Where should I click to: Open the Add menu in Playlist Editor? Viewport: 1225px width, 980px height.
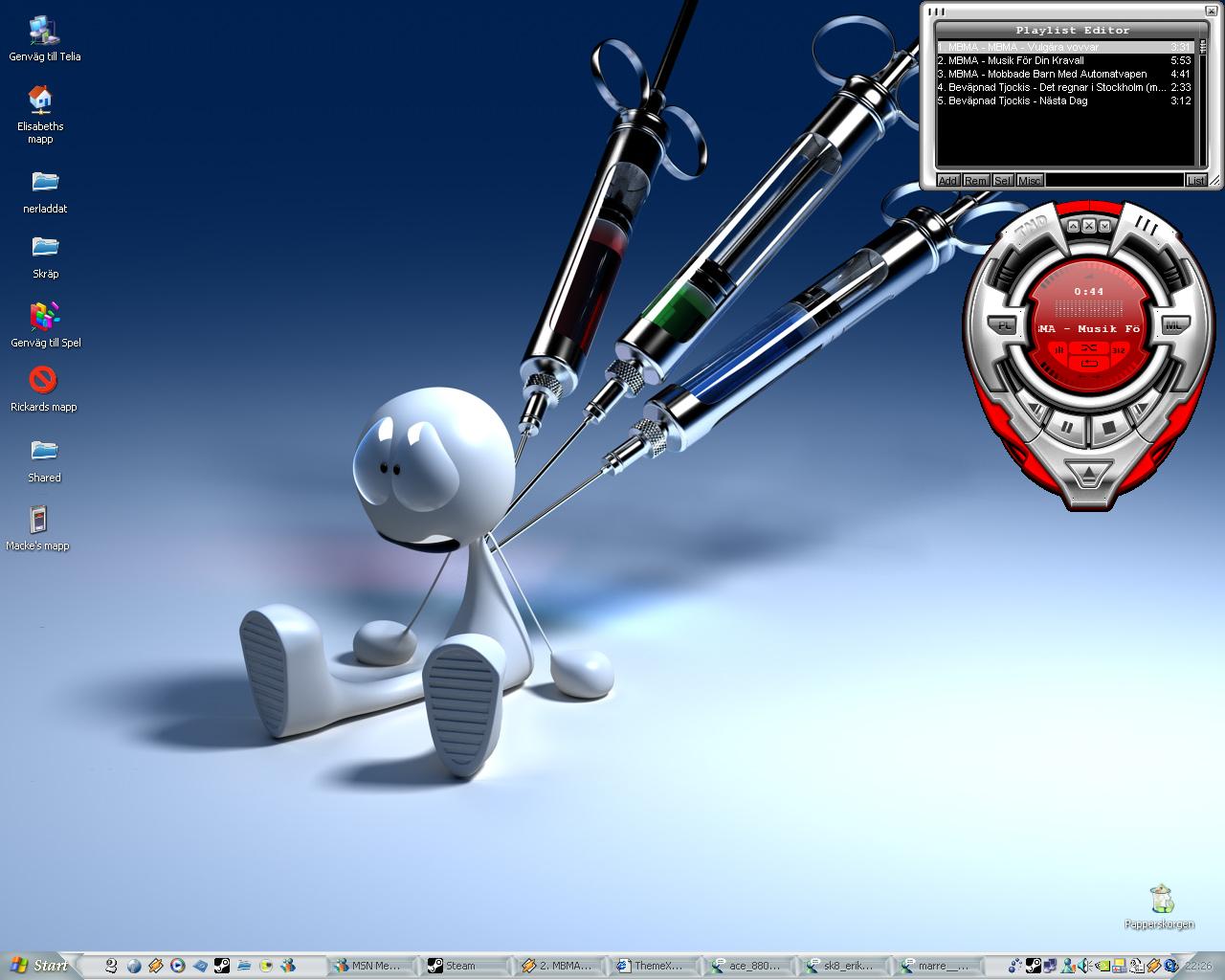pos(947,180)
